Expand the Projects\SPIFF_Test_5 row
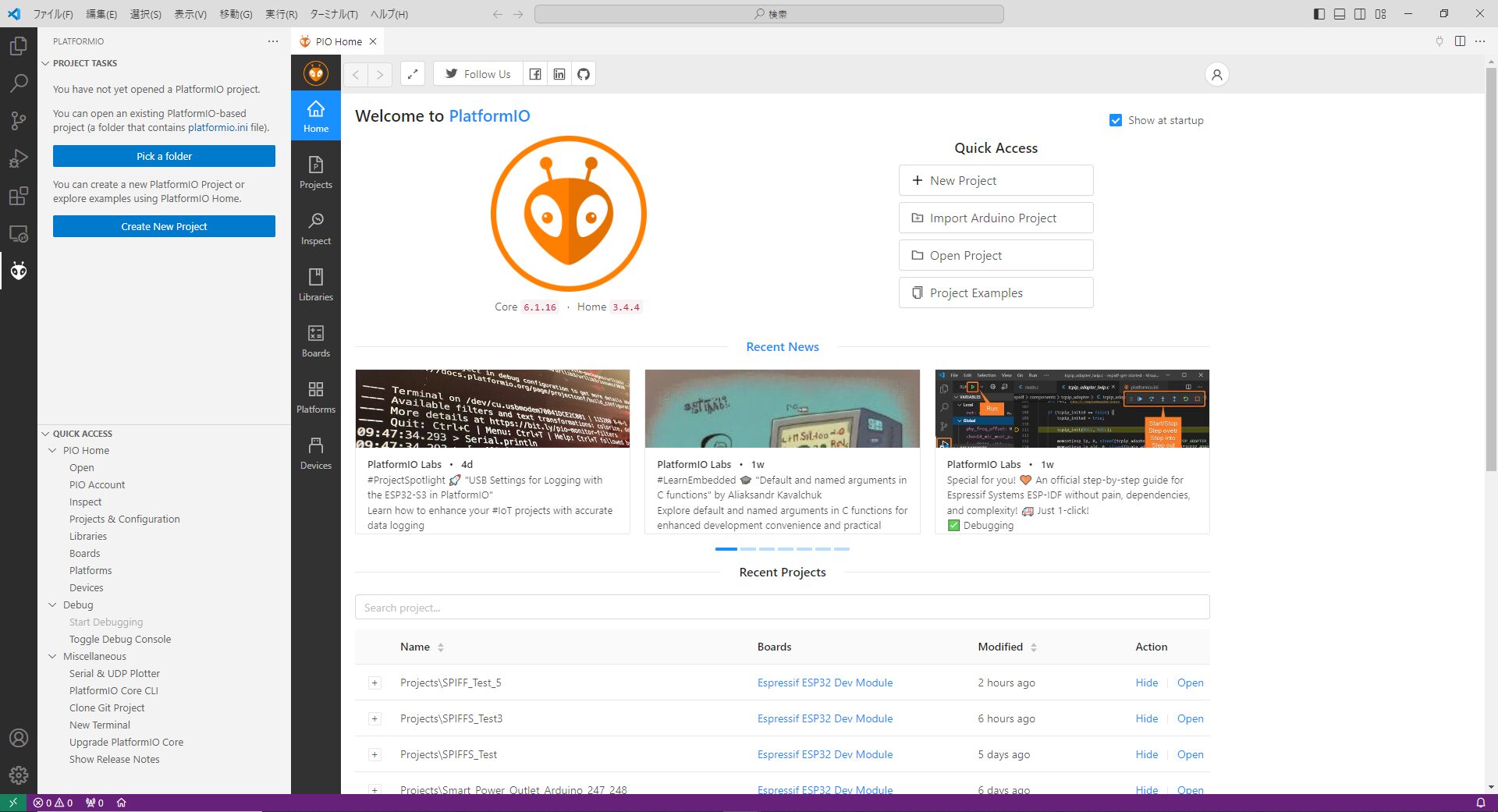1498x812 pixels. pyautogui.click(x=374, y=683)
